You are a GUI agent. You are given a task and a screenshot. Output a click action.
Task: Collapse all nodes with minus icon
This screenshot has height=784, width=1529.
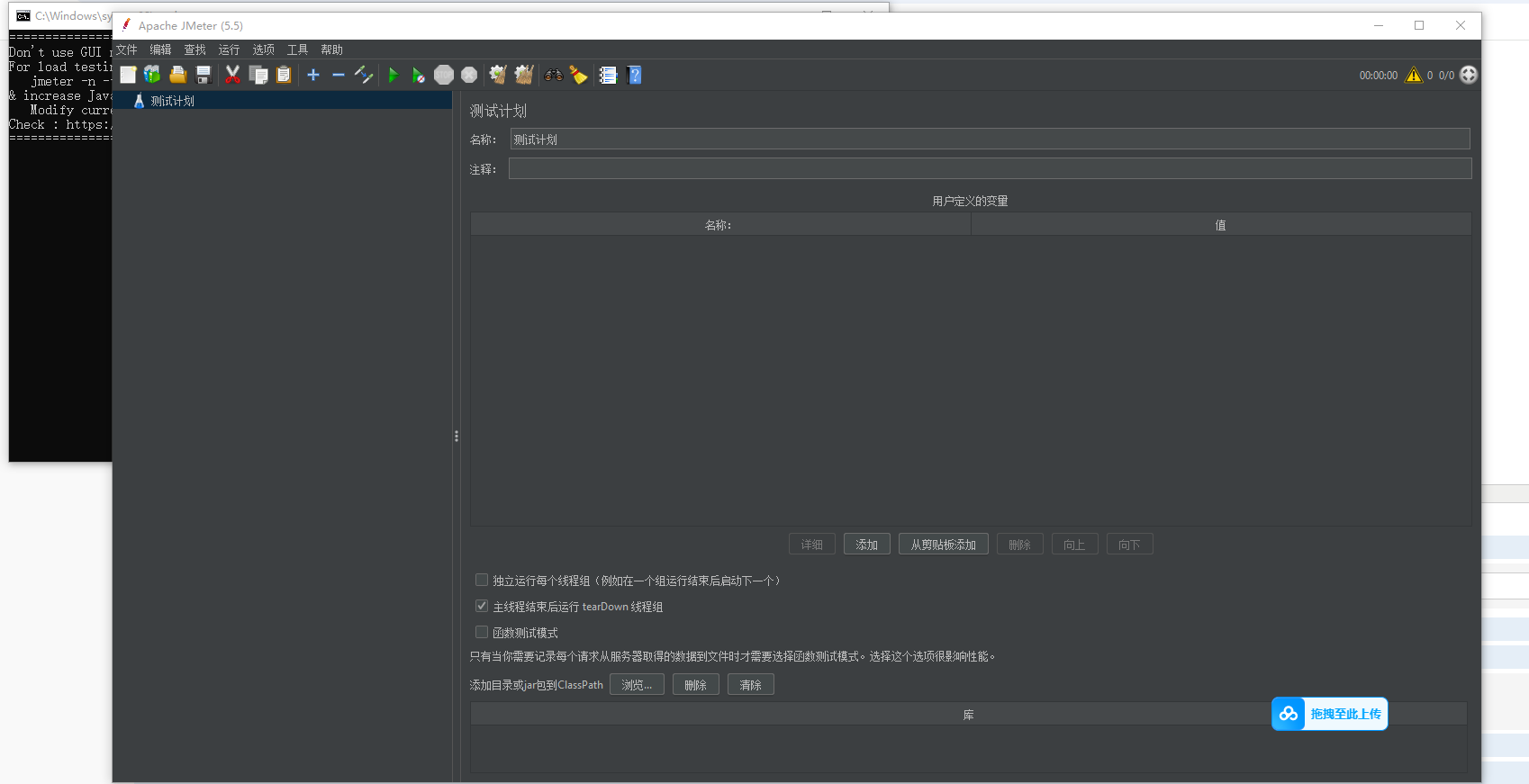[x=339, y=75]
